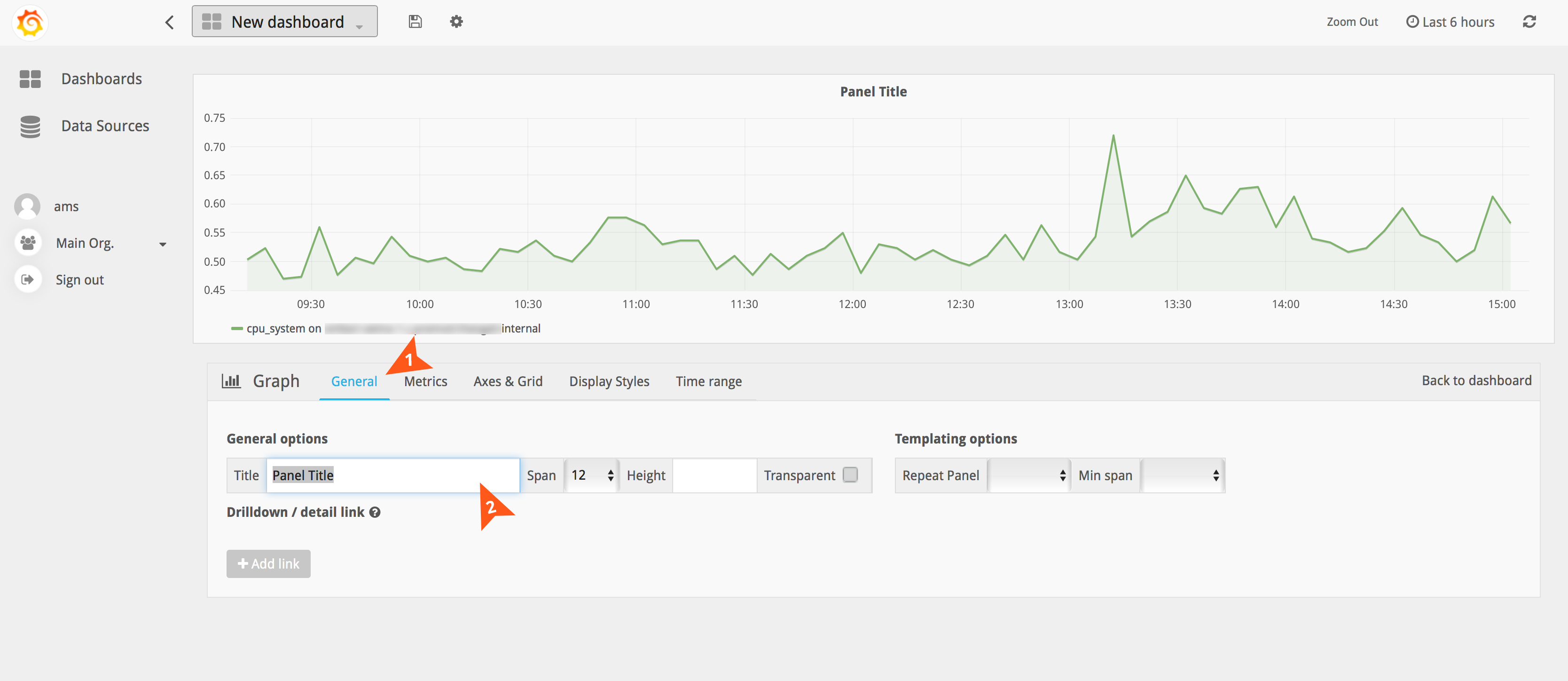Click the Grafana logo icon
Viewport: 1568px width, 681px height.
click(x=29, y=23)
